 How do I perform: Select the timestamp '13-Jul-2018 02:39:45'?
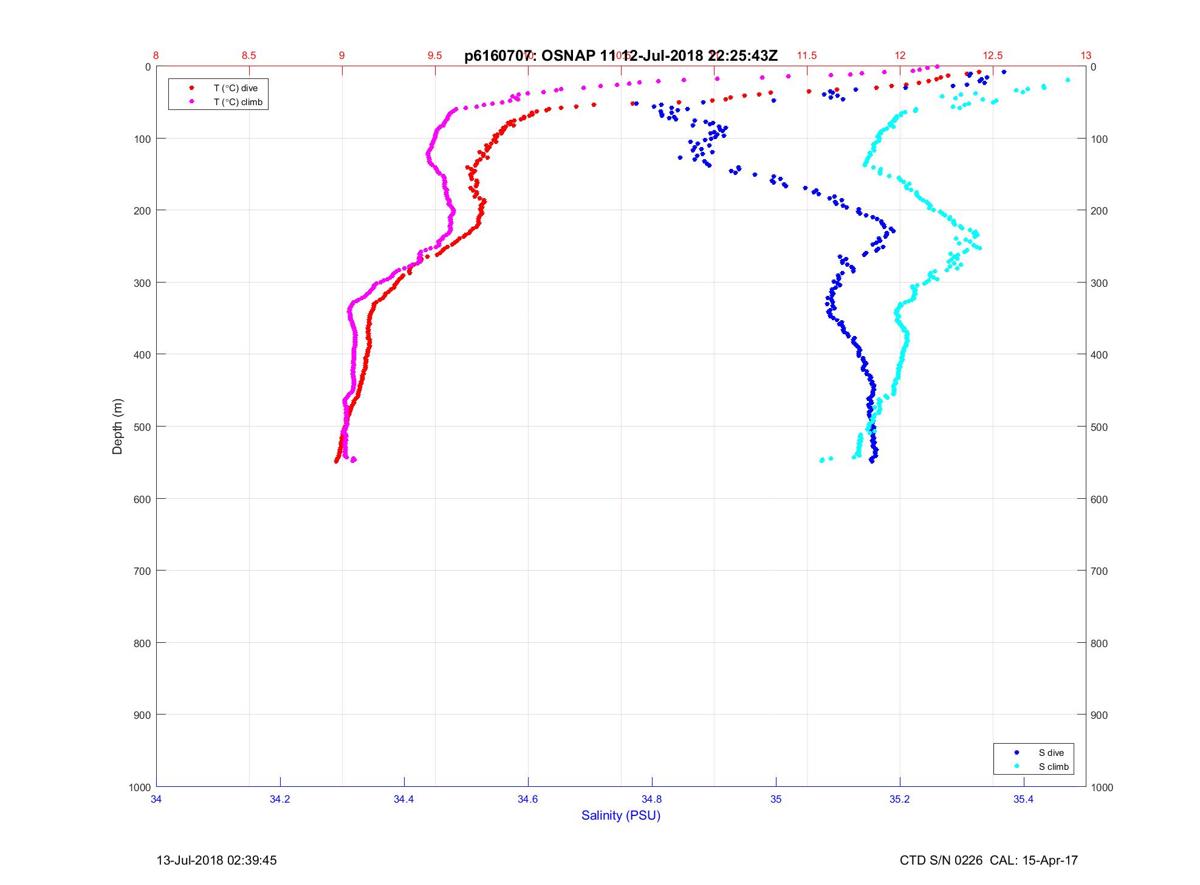[217, 860]
